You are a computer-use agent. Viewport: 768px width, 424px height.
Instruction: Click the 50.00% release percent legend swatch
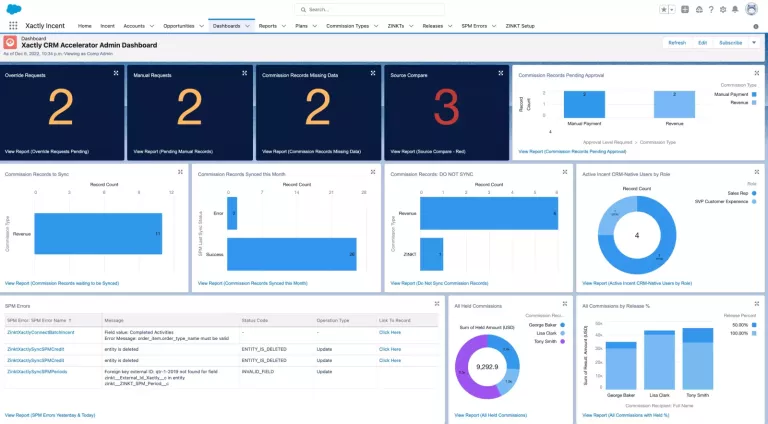(x=754, y=325)
